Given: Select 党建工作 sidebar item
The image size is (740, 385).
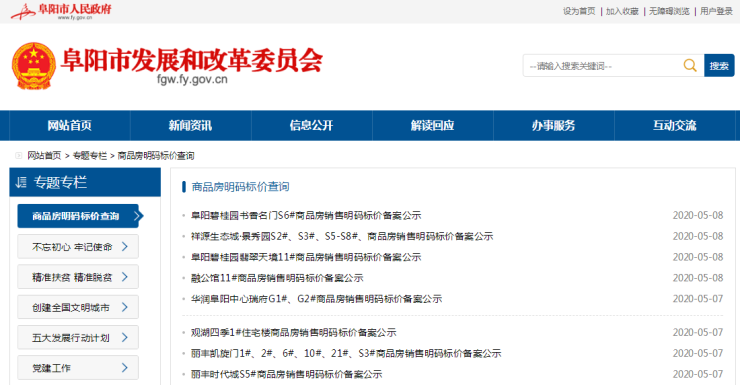Looking at the screenshot, I should pos(78,368).
